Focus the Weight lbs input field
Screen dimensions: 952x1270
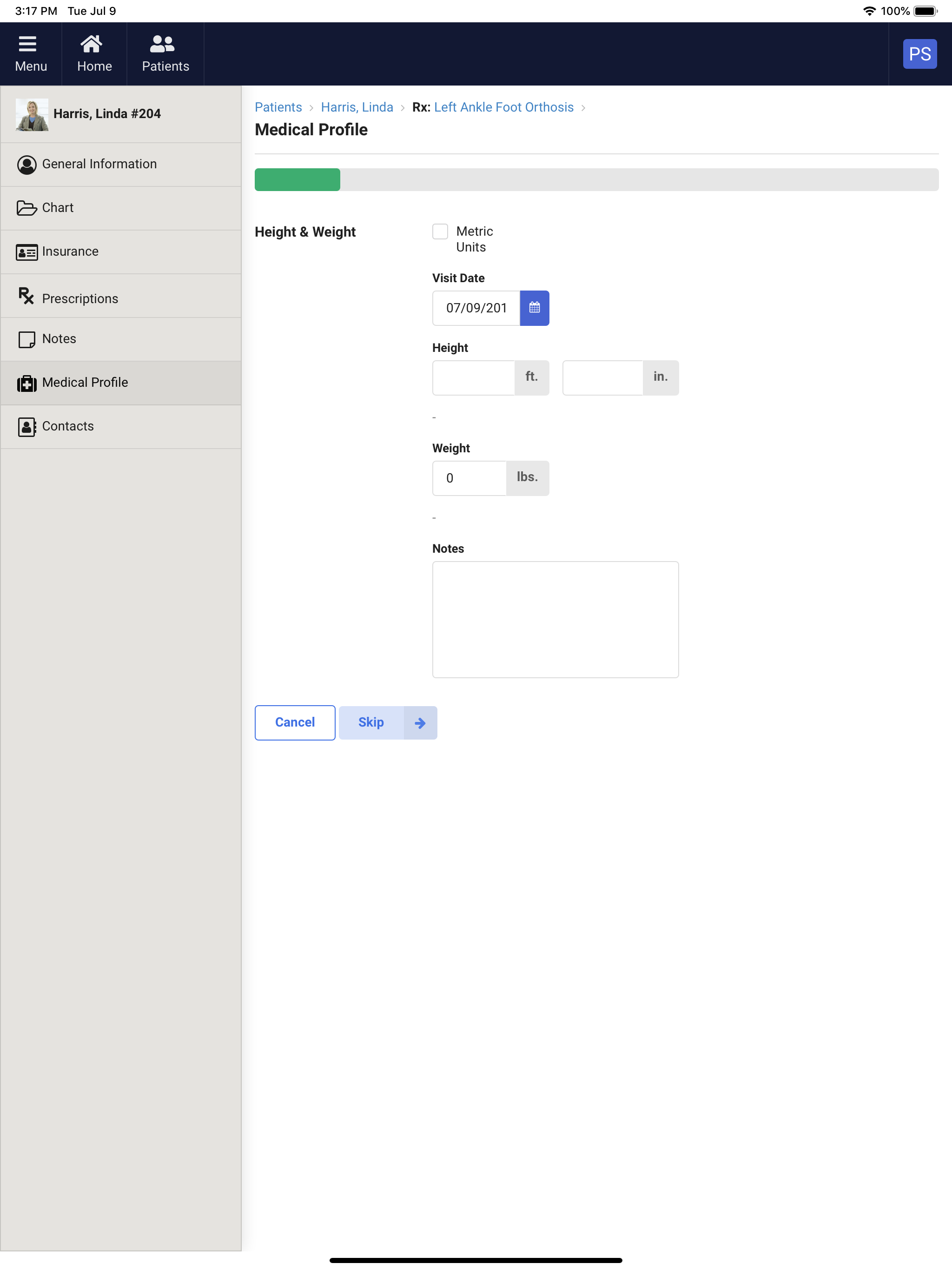coord(469,478)
